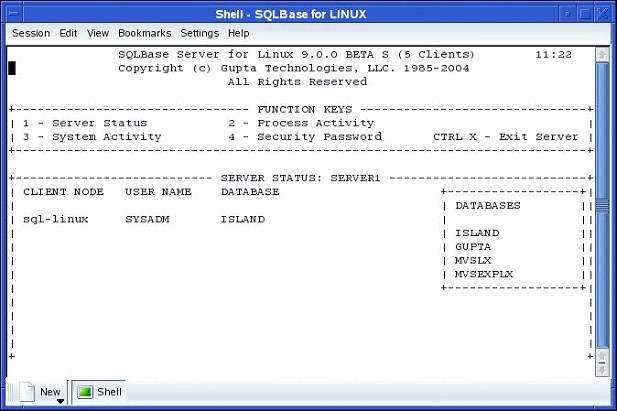
Task: Click 'SERVER STATUS: SERVER1' heading
Action: pyautogui.click(x=301, y=178)
